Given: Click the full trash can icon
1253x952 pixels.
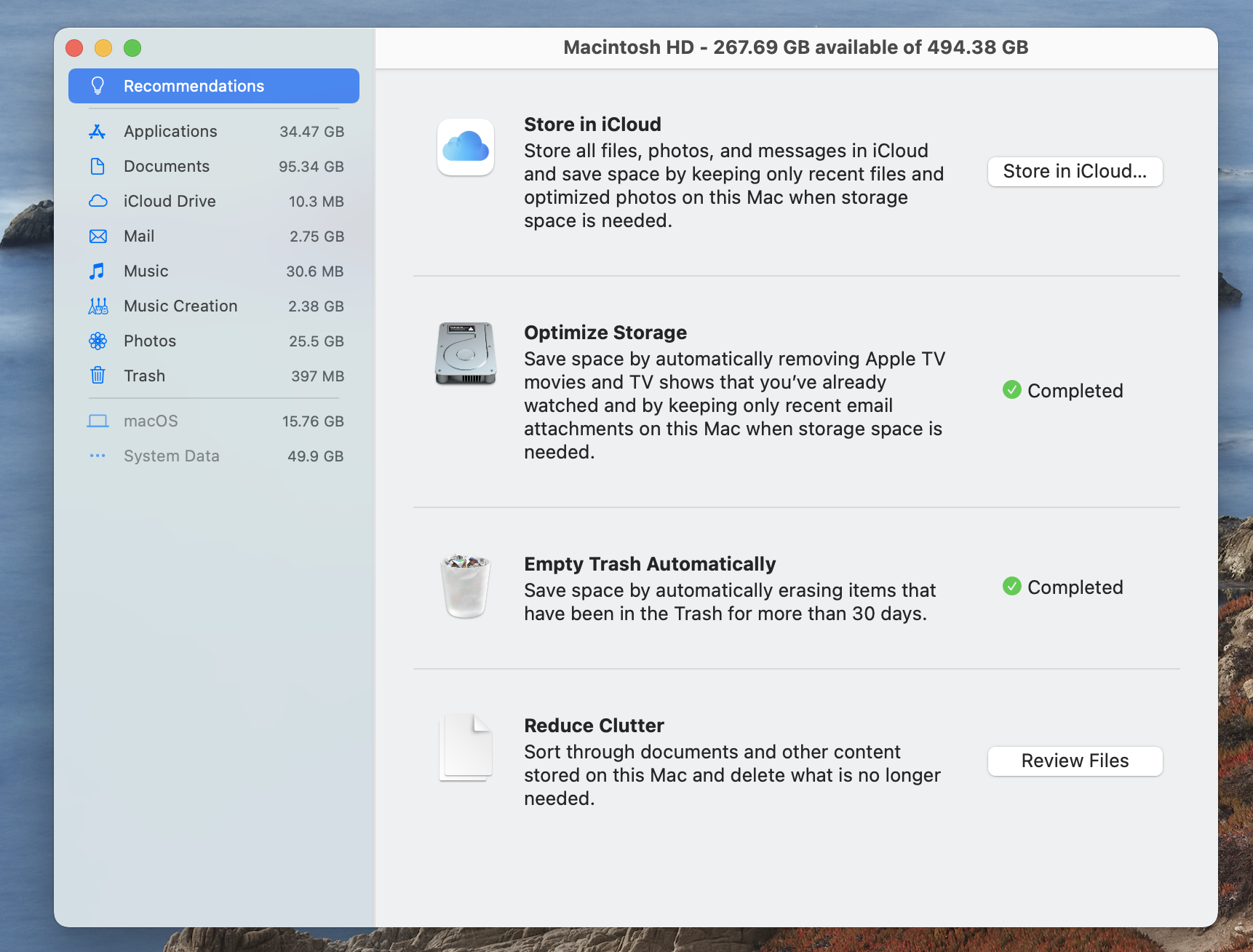Looking at the screenshot, I should click(466, 586).
